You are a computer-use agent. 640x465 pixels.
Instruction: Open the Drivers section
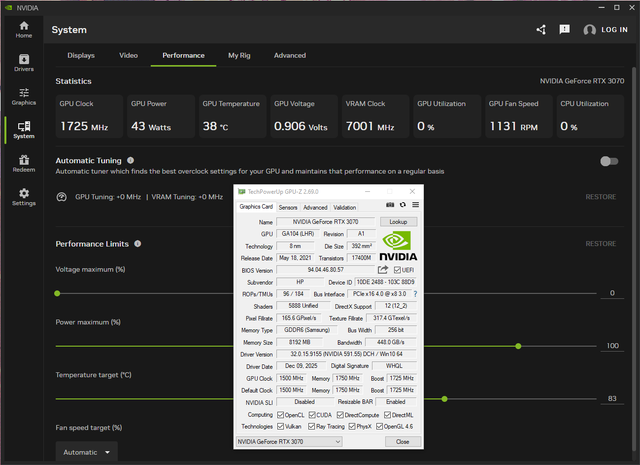coord(24,63)
